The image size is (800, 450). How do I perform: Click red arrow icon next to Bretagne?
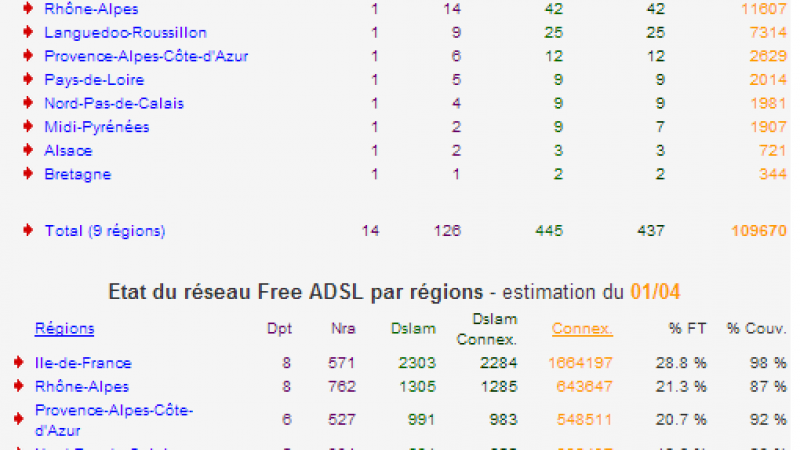click(28, 173)
